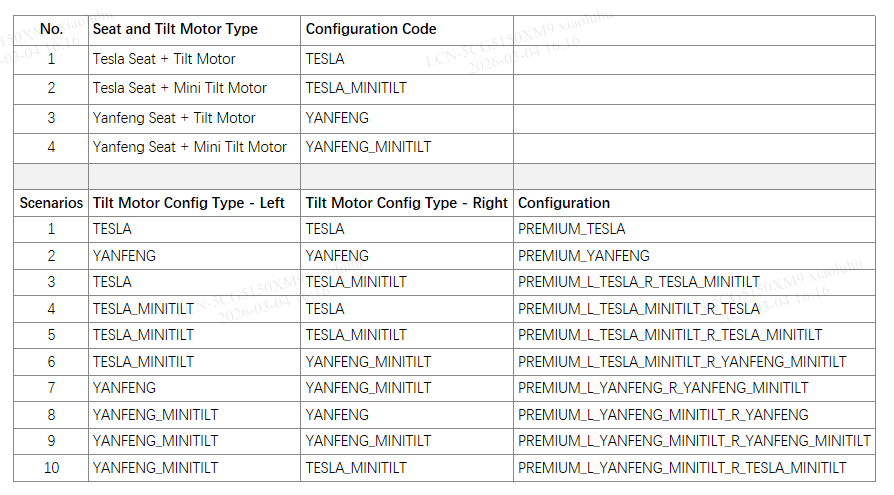The image size is (894, 495).
Task: Select the "PREMIUM_L_YANFENG_MINITILT_R_TESLA_MINITILT" cell
Action: pos(682,468)
